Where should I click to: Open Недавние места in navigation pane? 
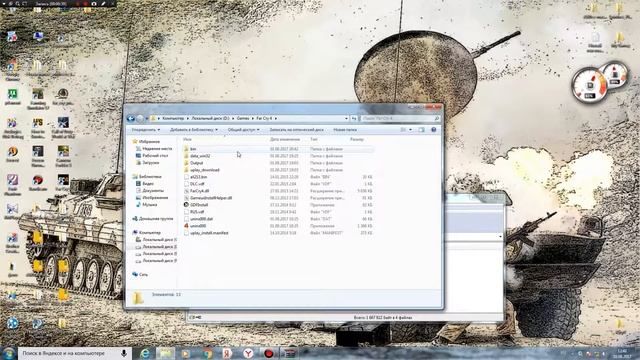point(157,149)
